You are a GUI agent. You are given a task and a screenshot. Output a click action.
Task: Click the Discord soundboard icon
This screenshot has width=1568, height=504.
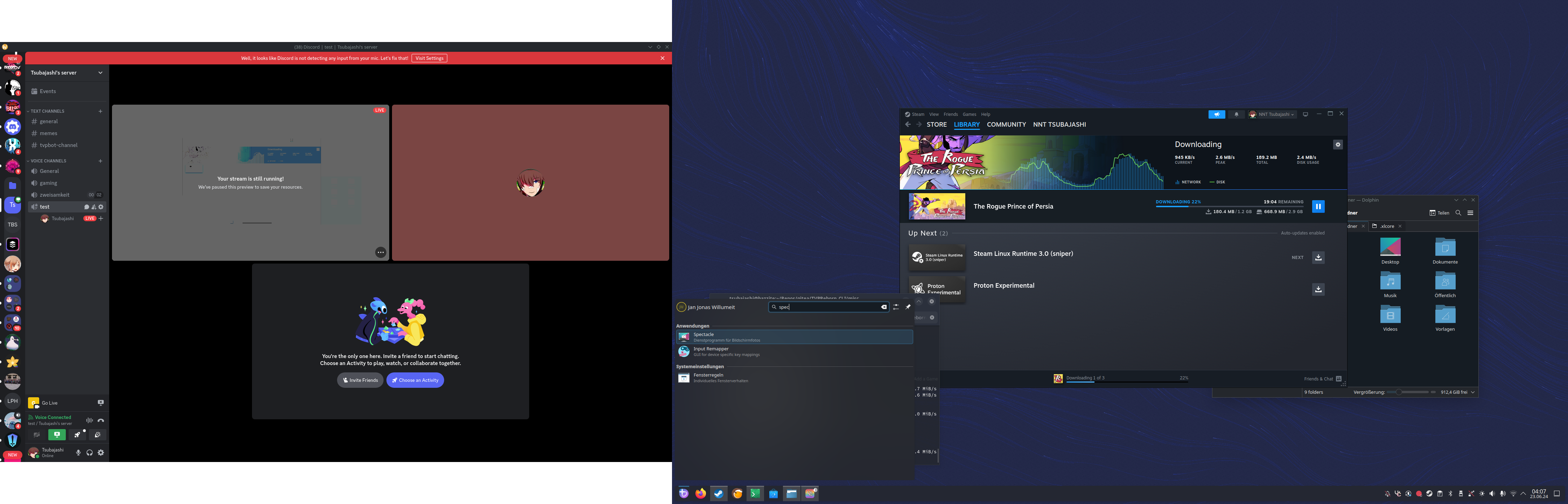point(97,435)
